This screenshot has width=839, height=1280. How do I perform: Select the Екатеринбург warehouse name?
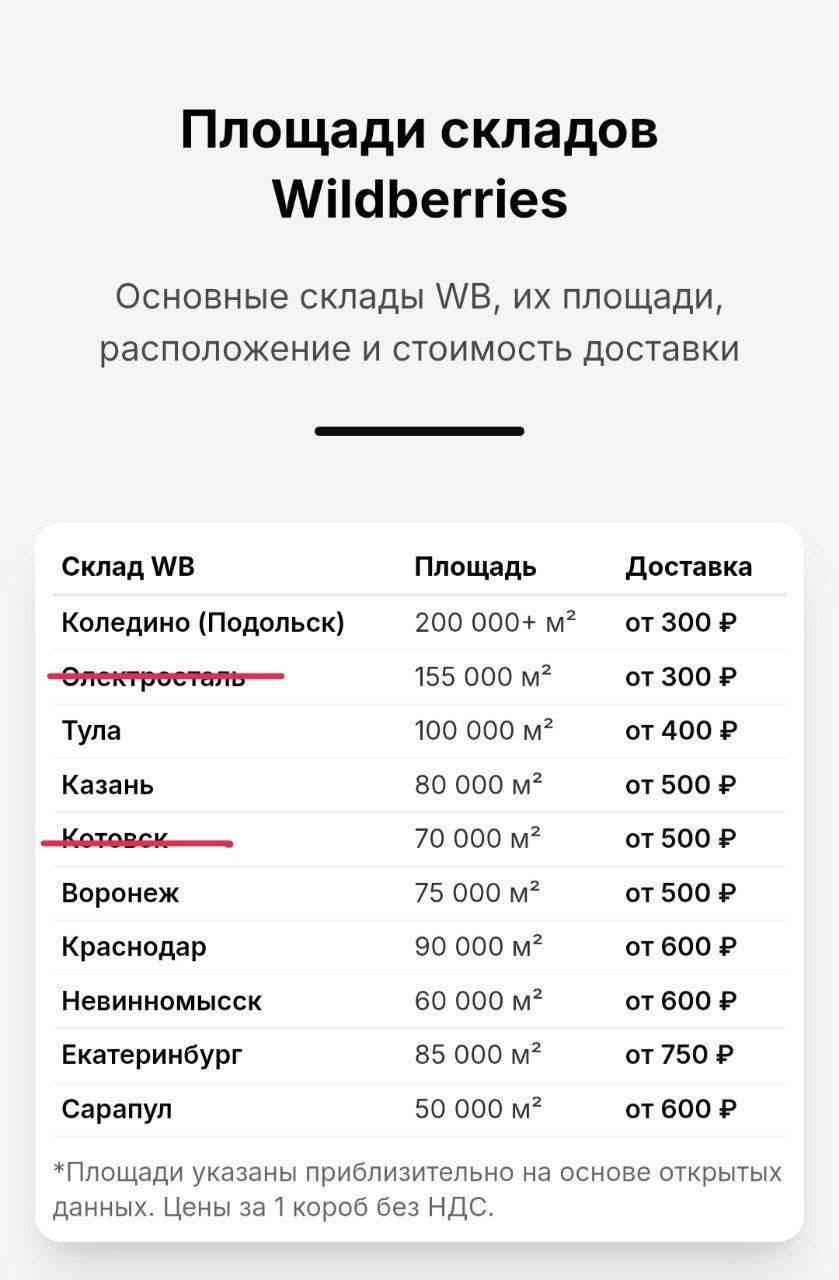point(152,1055)
